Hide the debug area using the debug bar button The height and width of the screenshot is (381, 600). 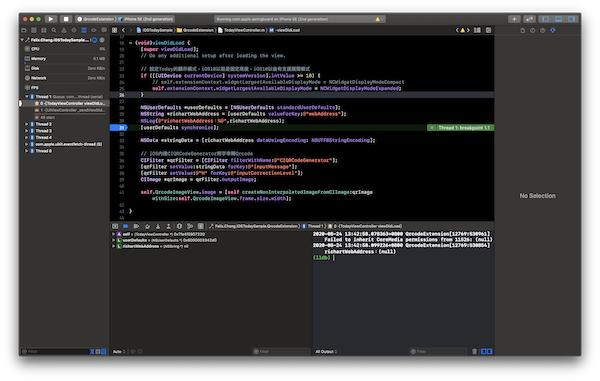tap(115, 226)
